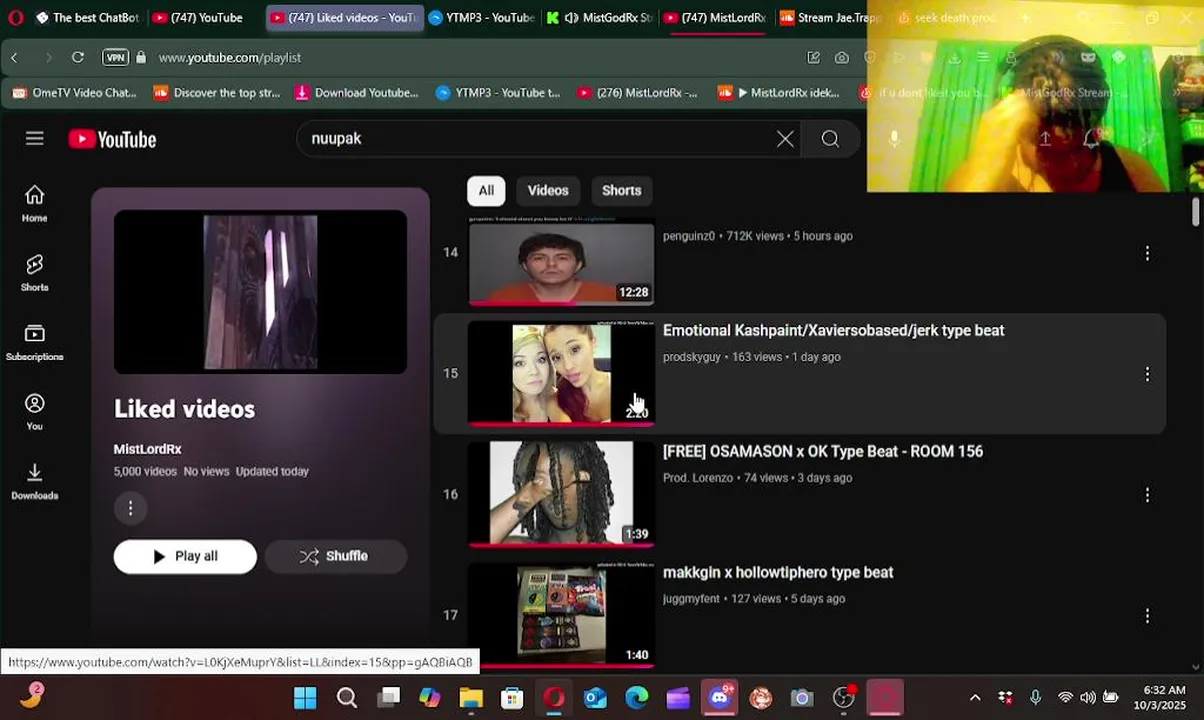1204x720 pixels.
Task: Filter playlist by All chip
Action: pos(486,191)
